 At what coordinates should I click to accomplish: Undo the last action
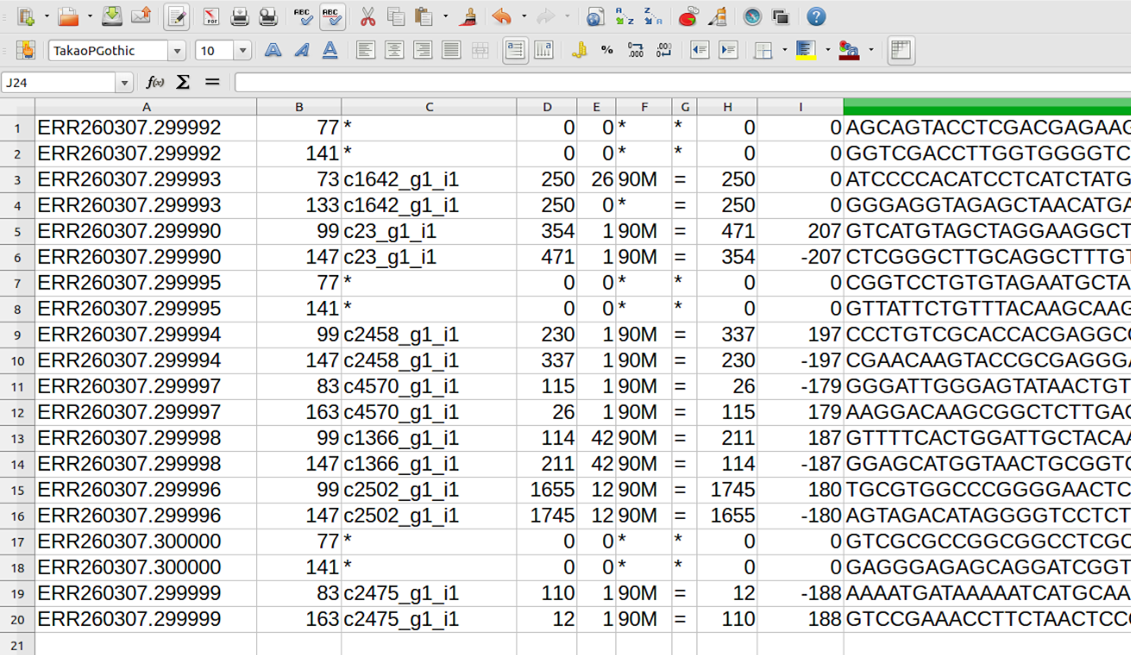501,17
